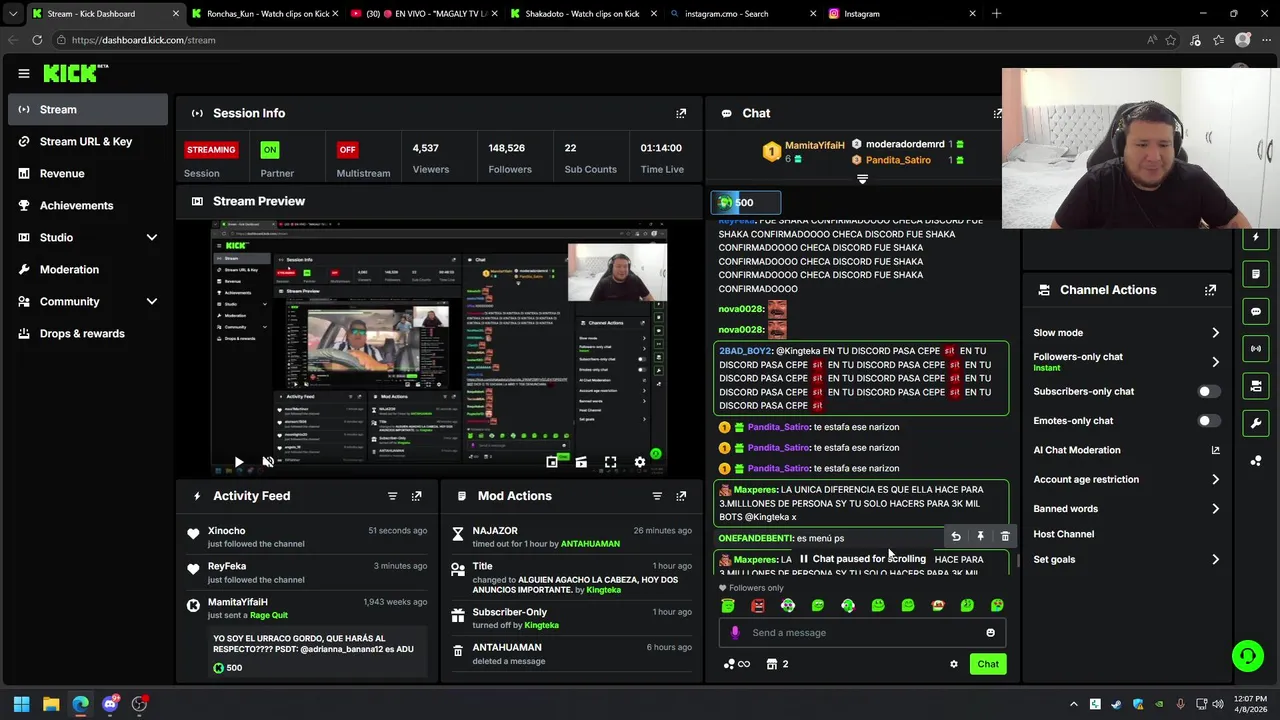Open Windows Start menu
Image resolution: width=1280 pixels, height=720 pixels.
coord(21,704)
